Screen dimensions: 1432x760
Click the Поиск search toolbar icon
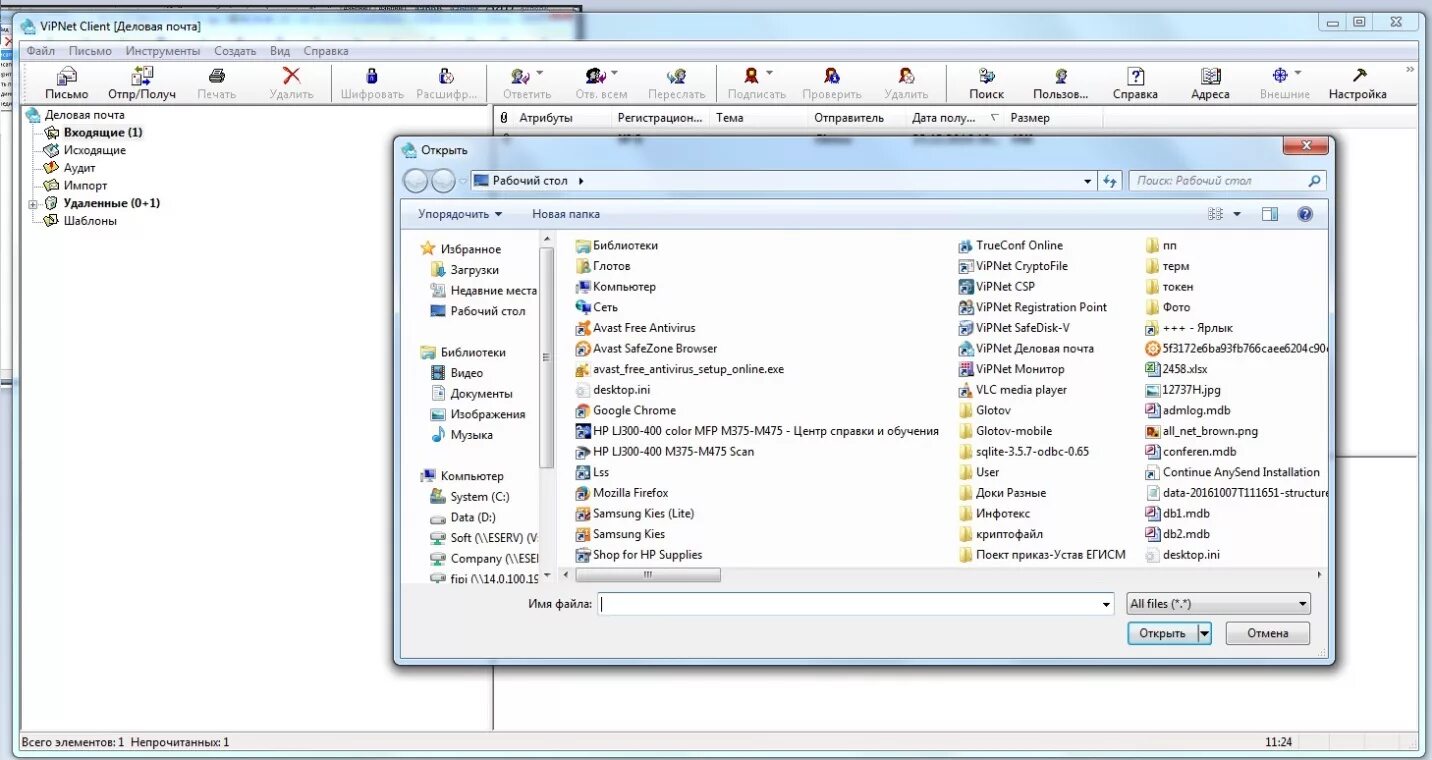pyautogui.click(x=986, y=76)
